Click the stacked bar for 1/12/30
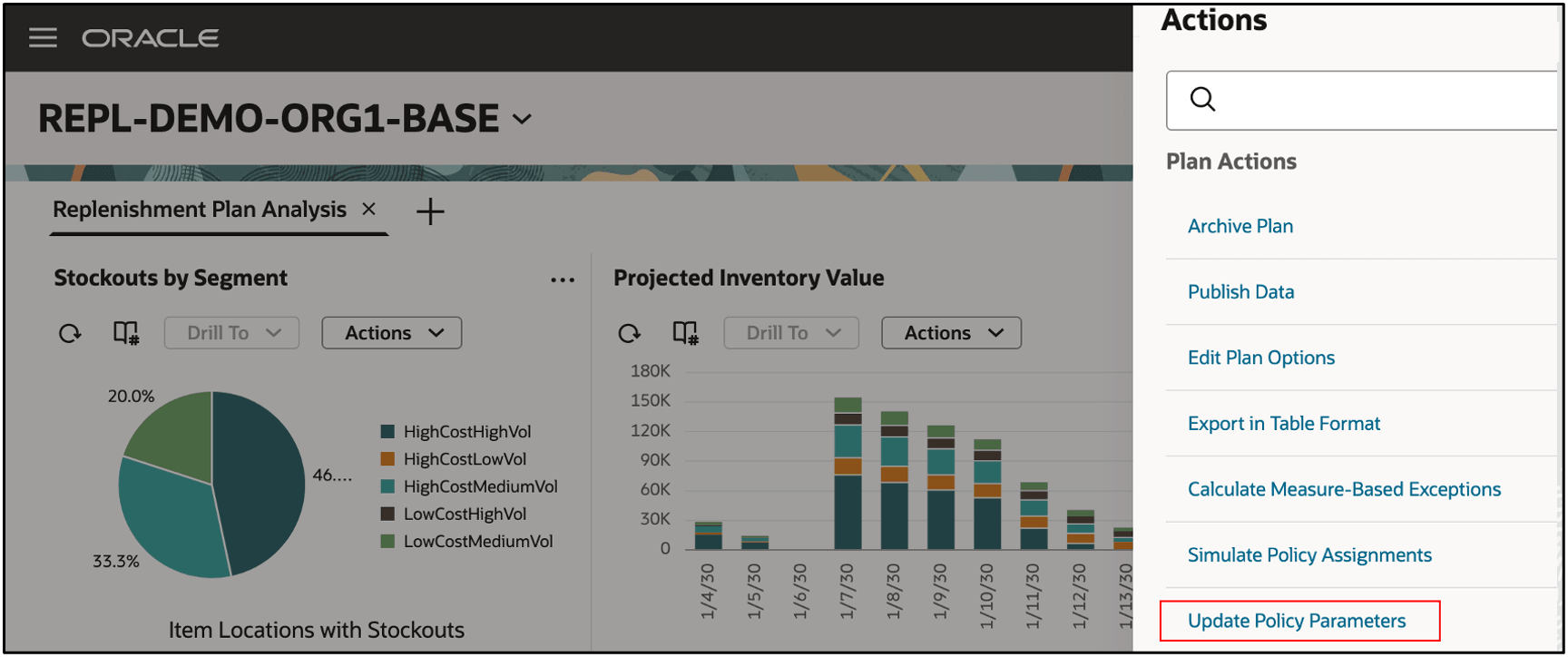 pyautogui.click(x=1080, y=530)
